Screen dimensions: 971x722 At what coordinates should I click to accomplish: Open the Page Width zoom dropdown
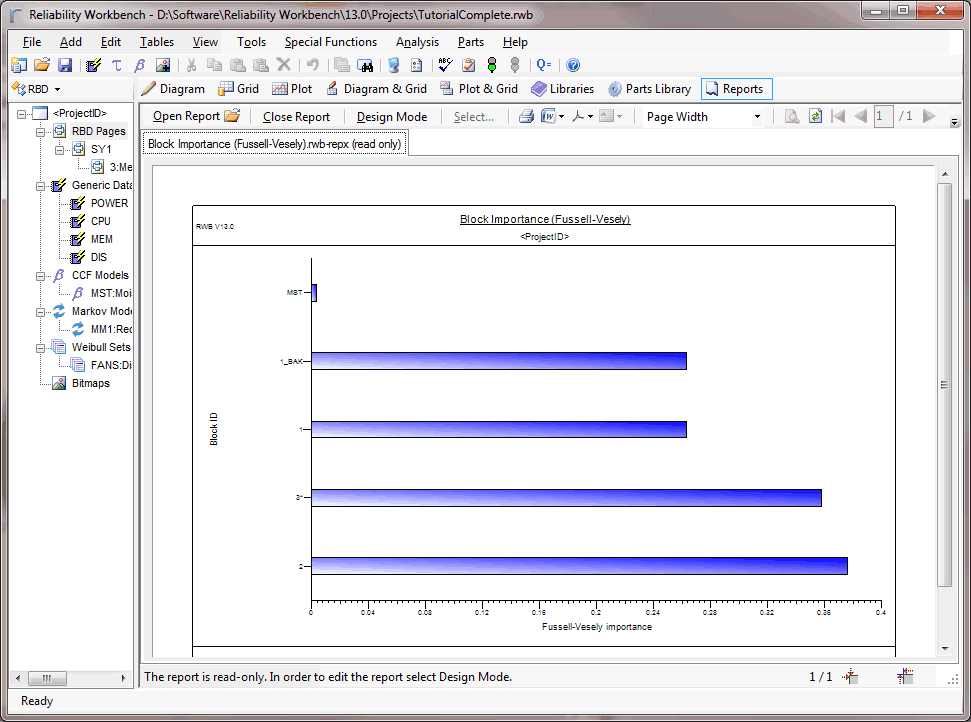tap(757, 117)
